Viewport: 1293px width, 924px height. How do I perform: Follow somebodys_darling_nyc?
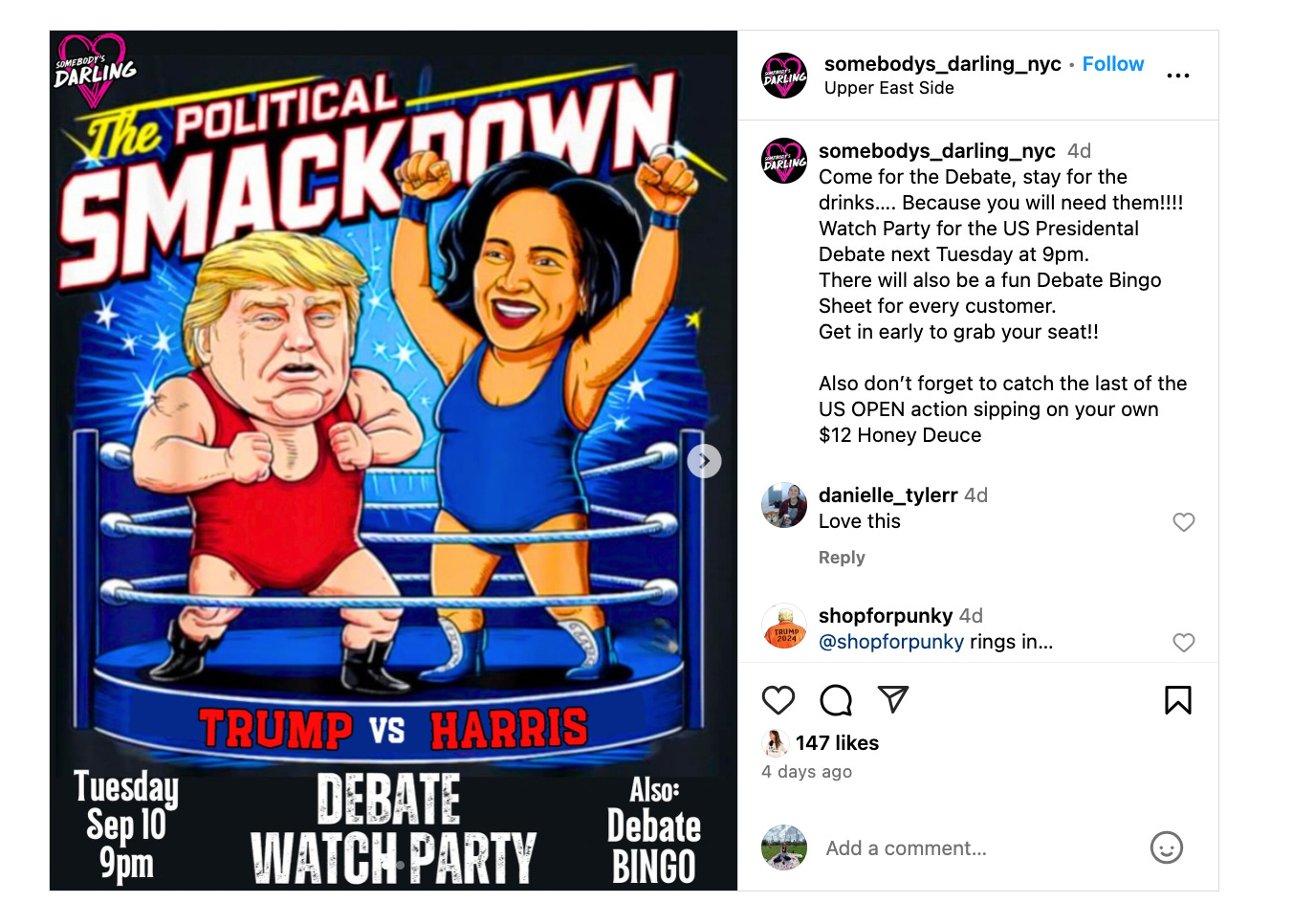click(1112, 64)
